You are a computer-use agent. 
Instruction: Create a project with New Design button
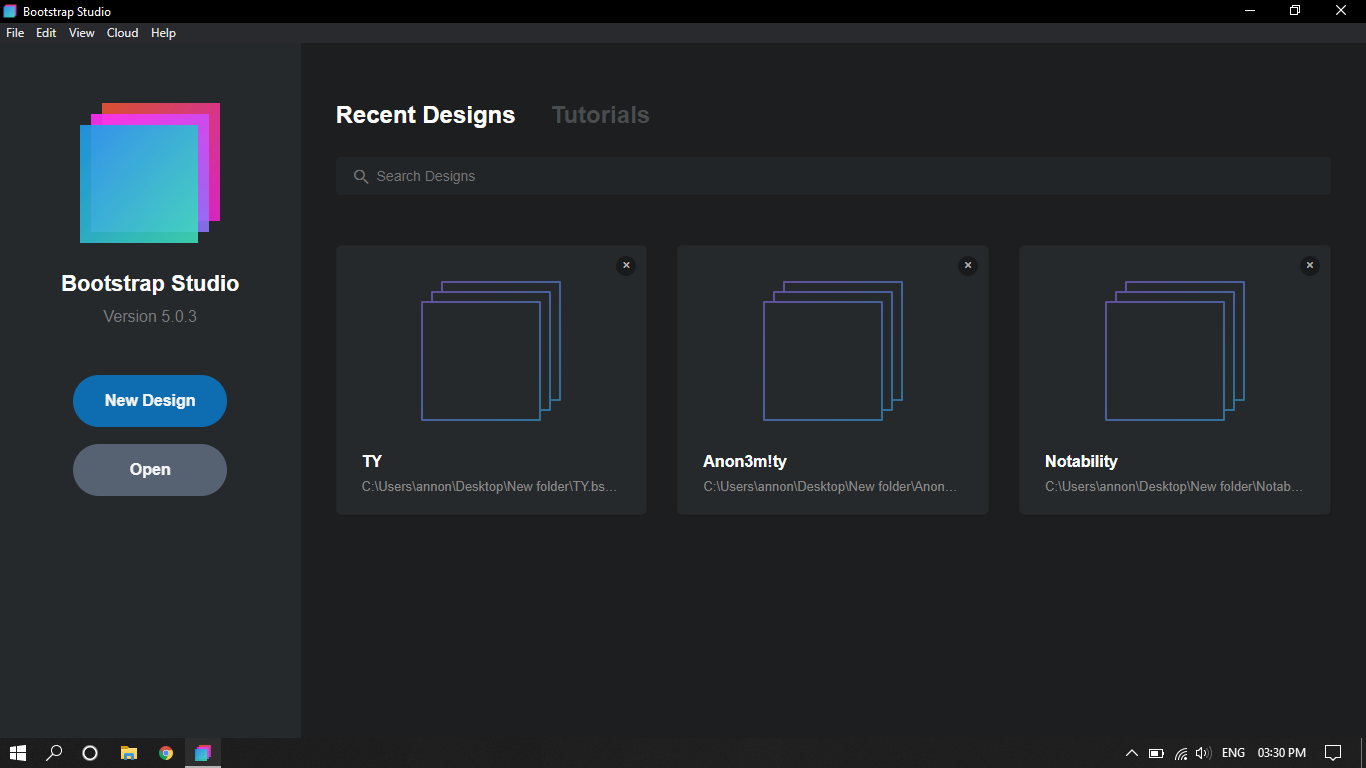click(x=150, y=401)
